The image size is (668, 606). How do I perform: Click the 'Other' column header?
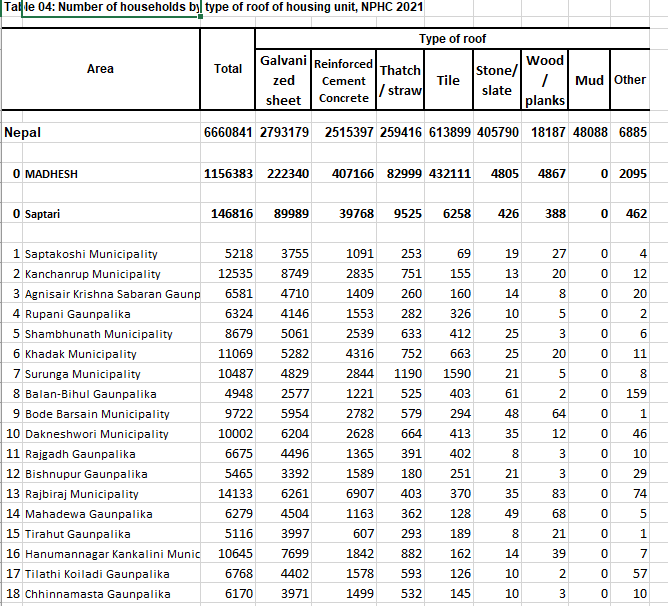coord(630,80)
